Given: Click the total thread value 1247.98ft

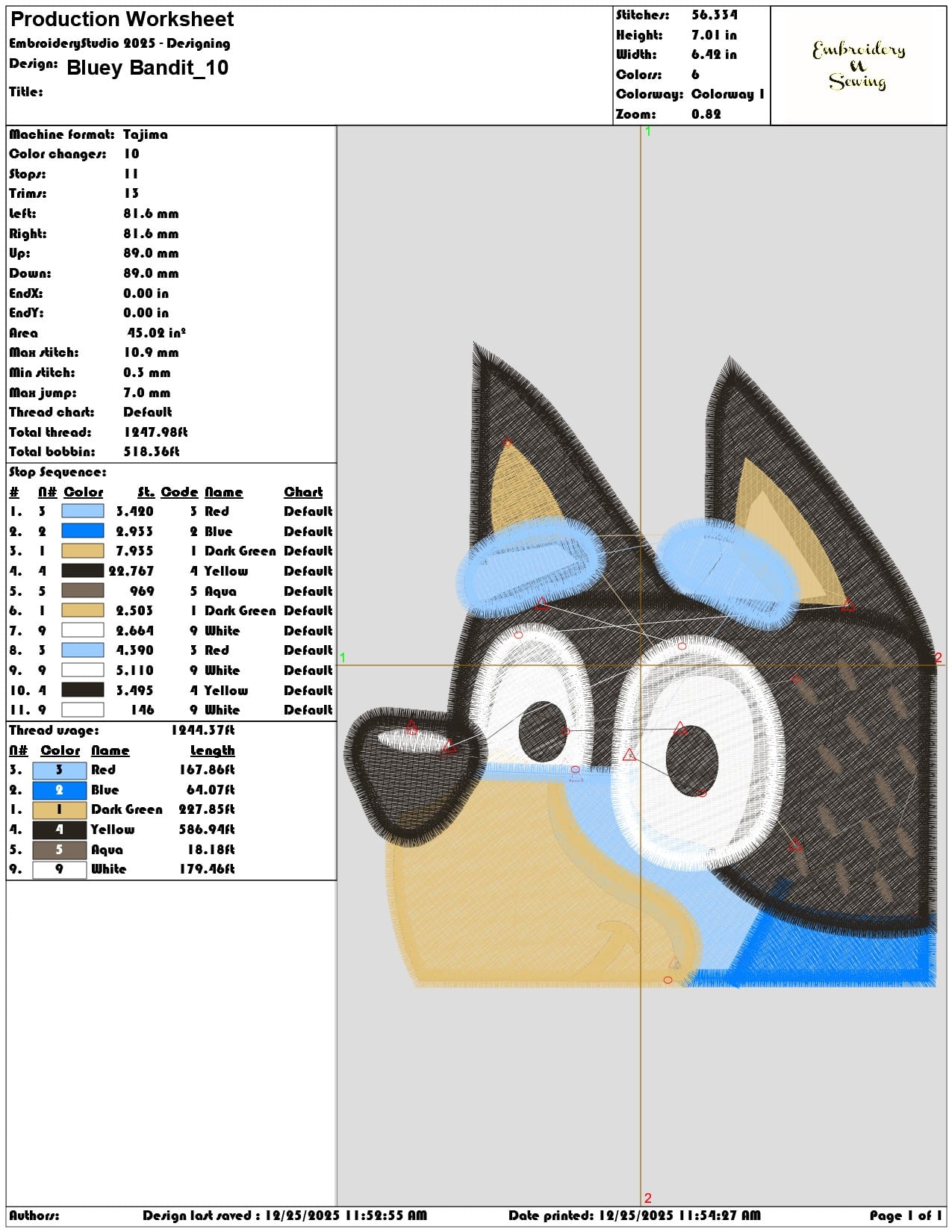Looking at the screenshot, I should coord(155,432).
